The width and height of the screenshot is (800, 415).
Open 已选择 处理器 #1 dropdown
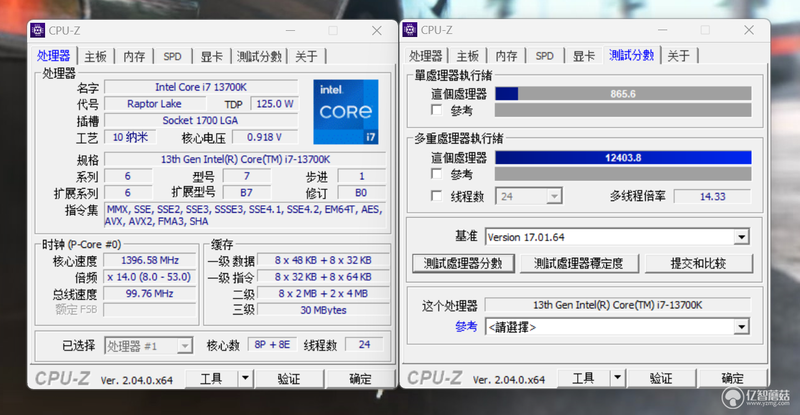(x=148, y=346)
